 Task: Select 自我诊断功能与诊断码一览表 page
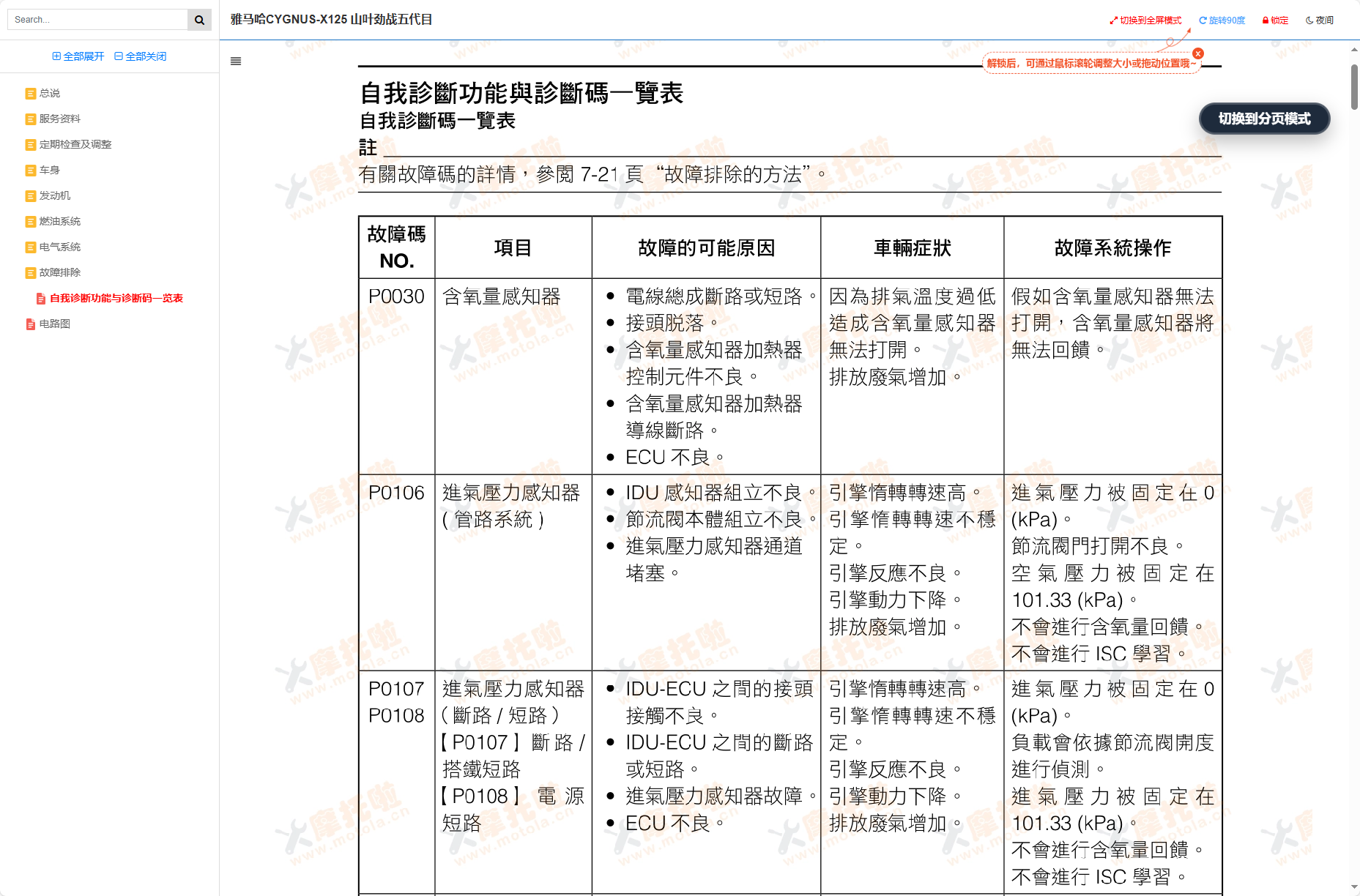116,298
